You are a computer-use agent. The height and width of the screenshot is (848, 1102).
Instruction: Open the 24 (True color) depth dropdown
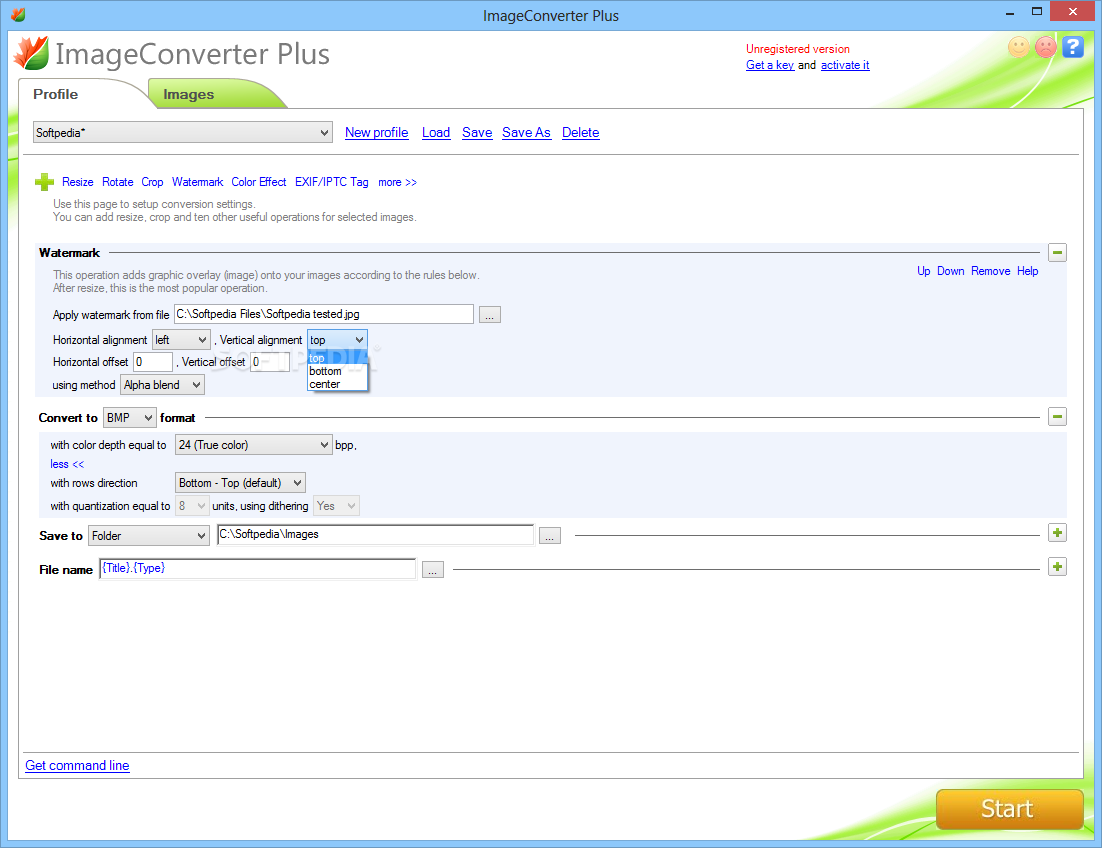[253, 445]
